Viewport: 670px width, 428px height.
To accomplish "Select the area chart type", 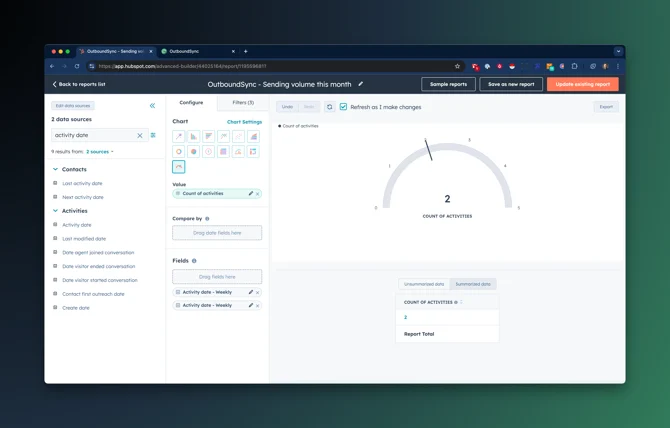I will [253, 137].
